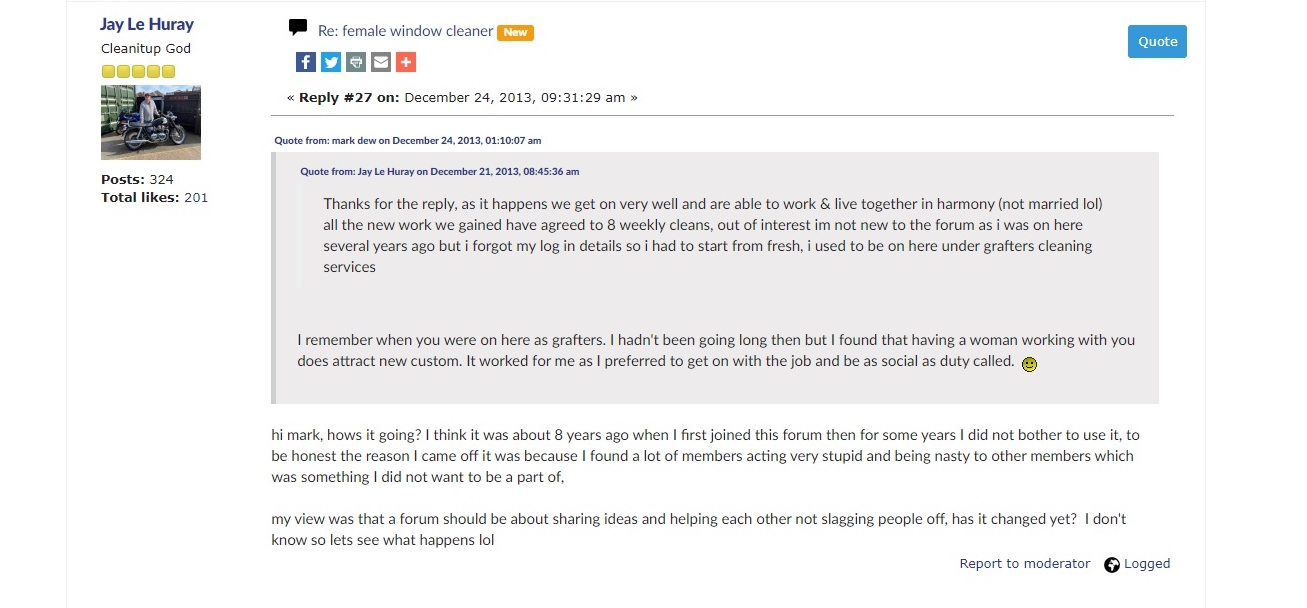1307x608 pixels.
Task: Open "Quote from: mark dew" link
Action: (407, 141)
